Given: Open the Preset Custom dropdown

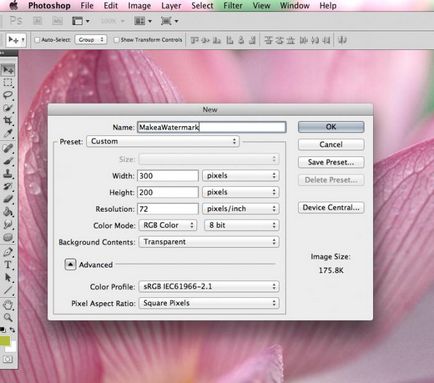Looking at the screenshot, I should [x=163, y=141].
